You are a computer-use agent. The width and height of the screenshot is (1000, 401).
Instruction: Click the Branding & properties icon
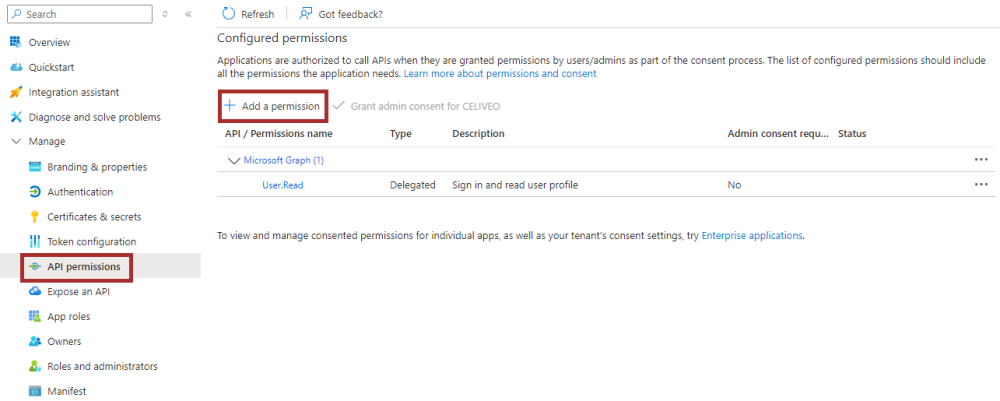35,167
